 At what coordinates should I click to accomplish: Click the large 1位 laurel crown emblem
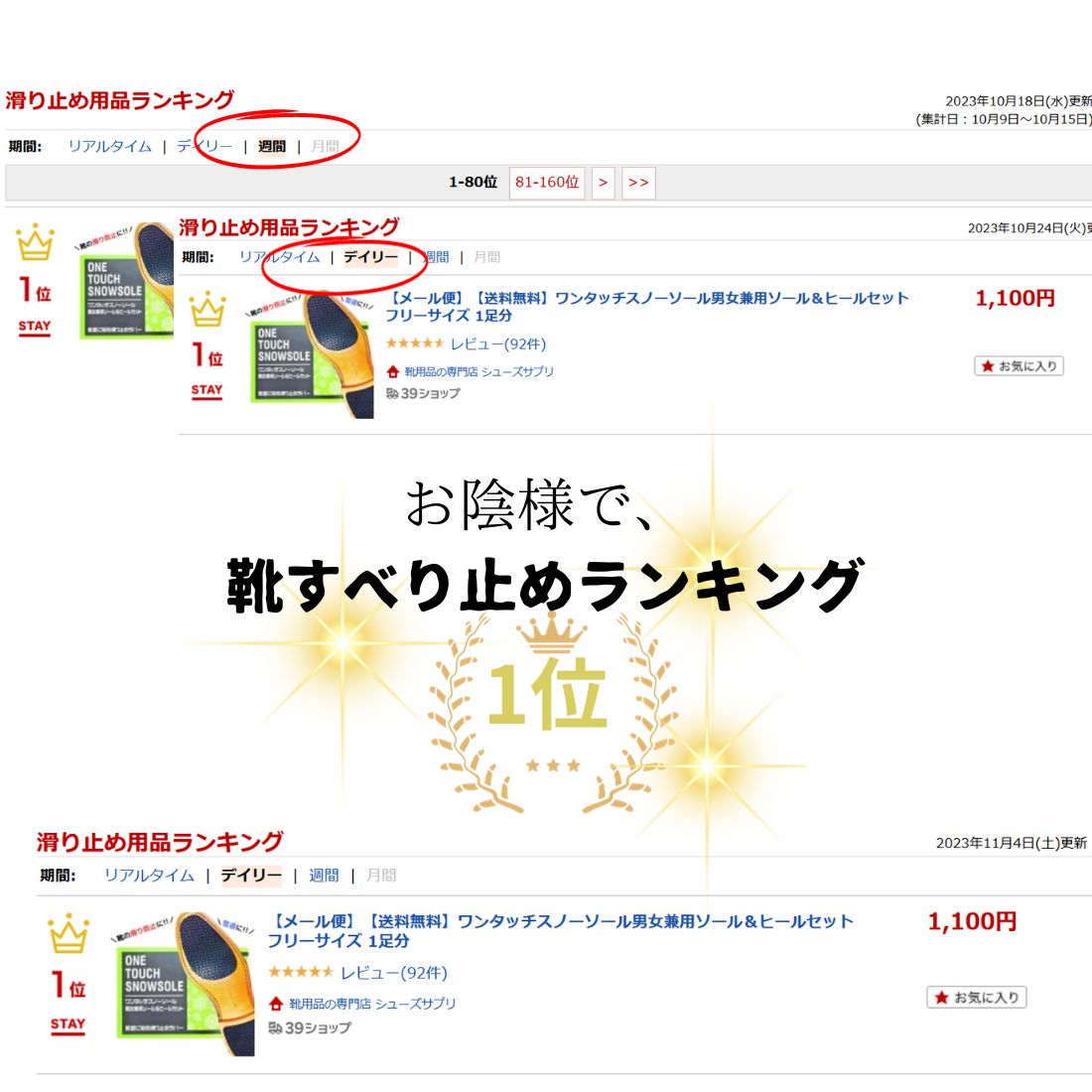[x=552, y=712]
